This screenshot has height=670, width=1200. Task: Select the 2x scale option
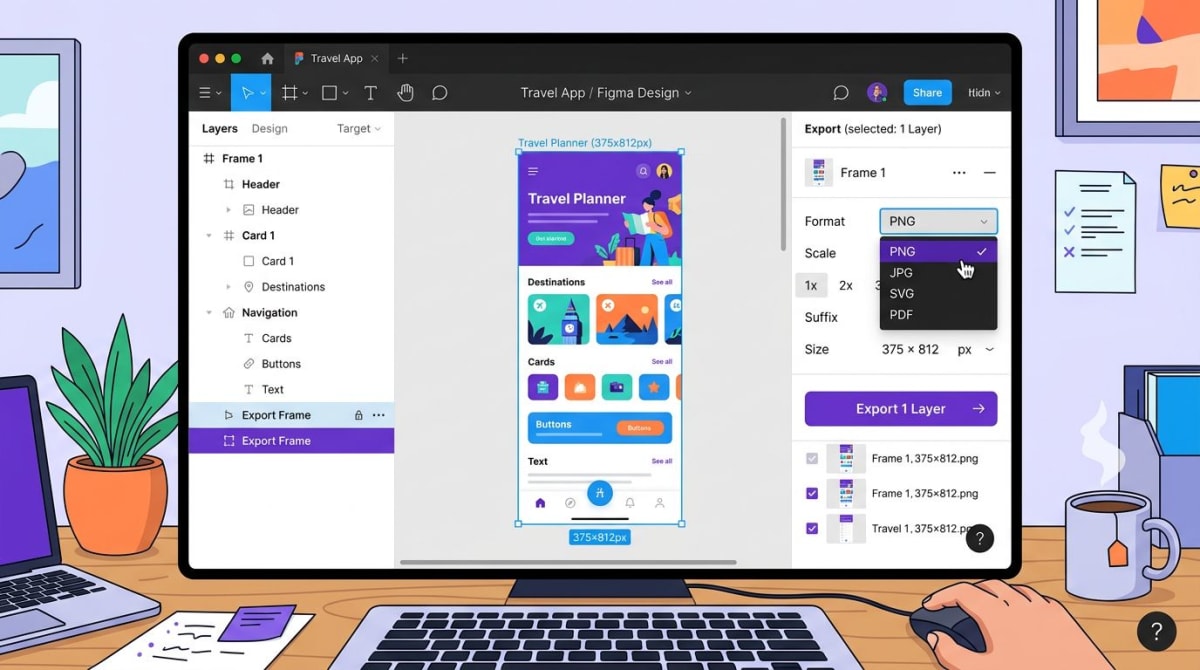pyautogui.click(x=846, y=285)
